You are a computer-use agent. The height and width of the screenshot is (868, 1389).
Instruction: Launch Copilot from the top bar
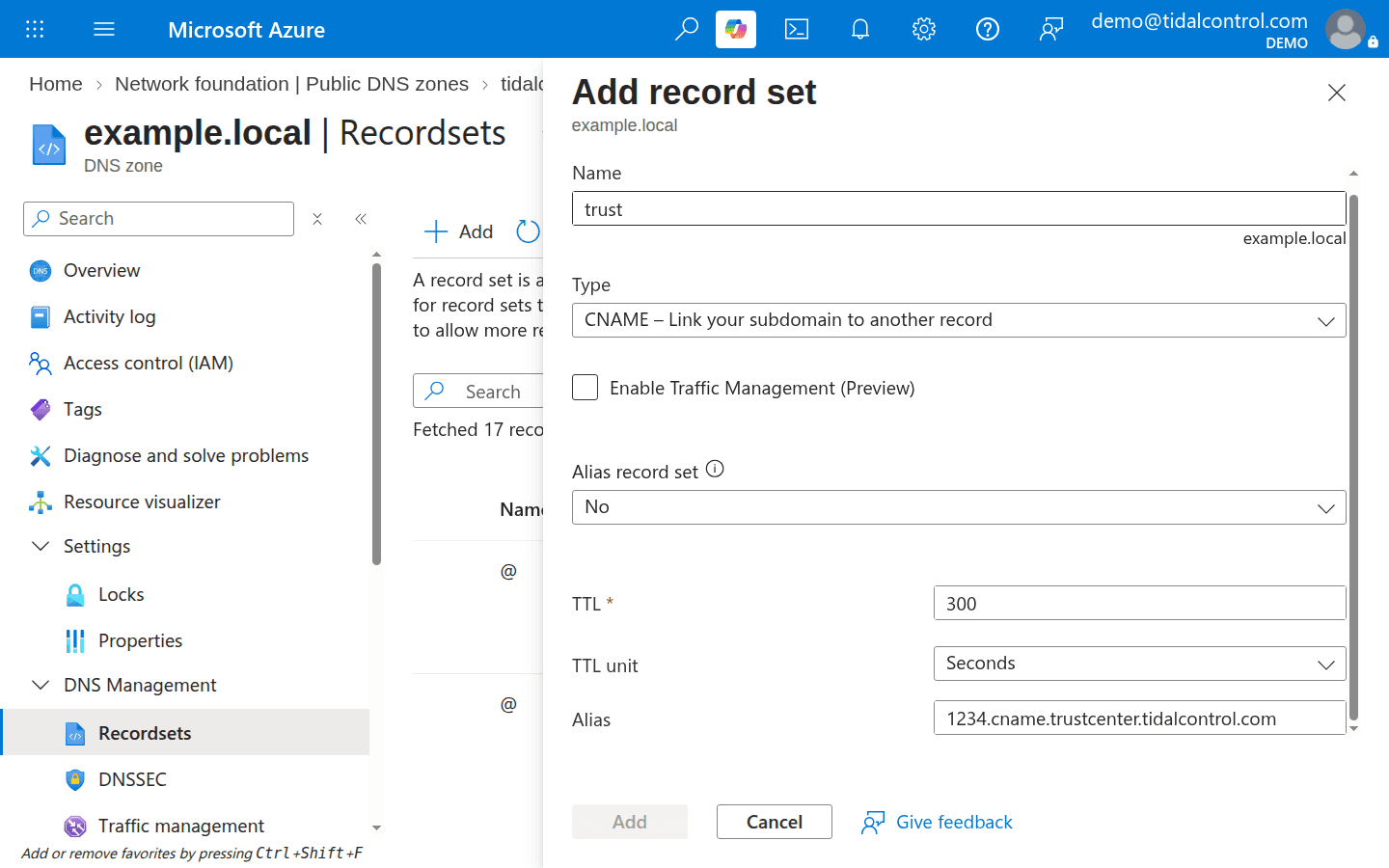click(736, 29)
